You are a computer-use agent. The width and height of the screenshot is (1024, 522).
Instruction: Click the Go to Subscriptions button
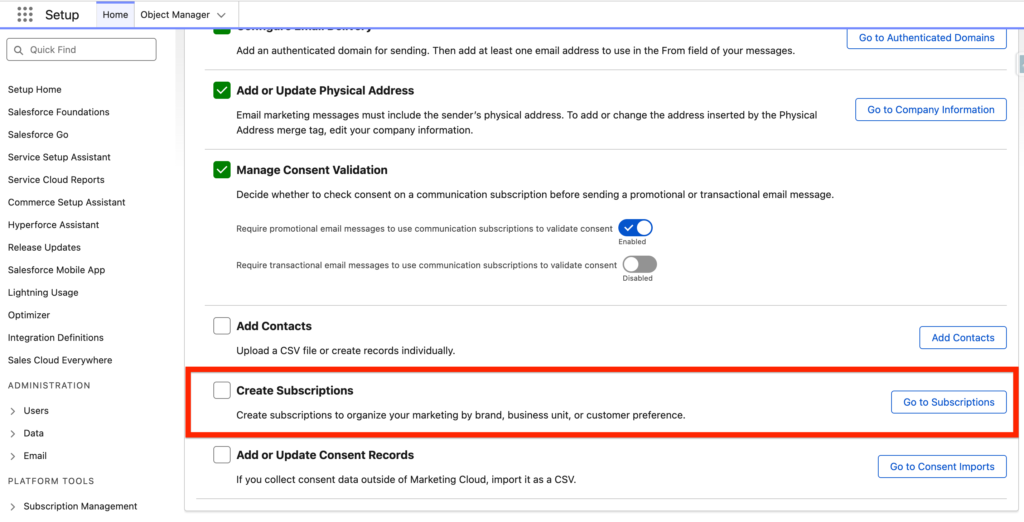pyautogui.click(x=948, y=402)
